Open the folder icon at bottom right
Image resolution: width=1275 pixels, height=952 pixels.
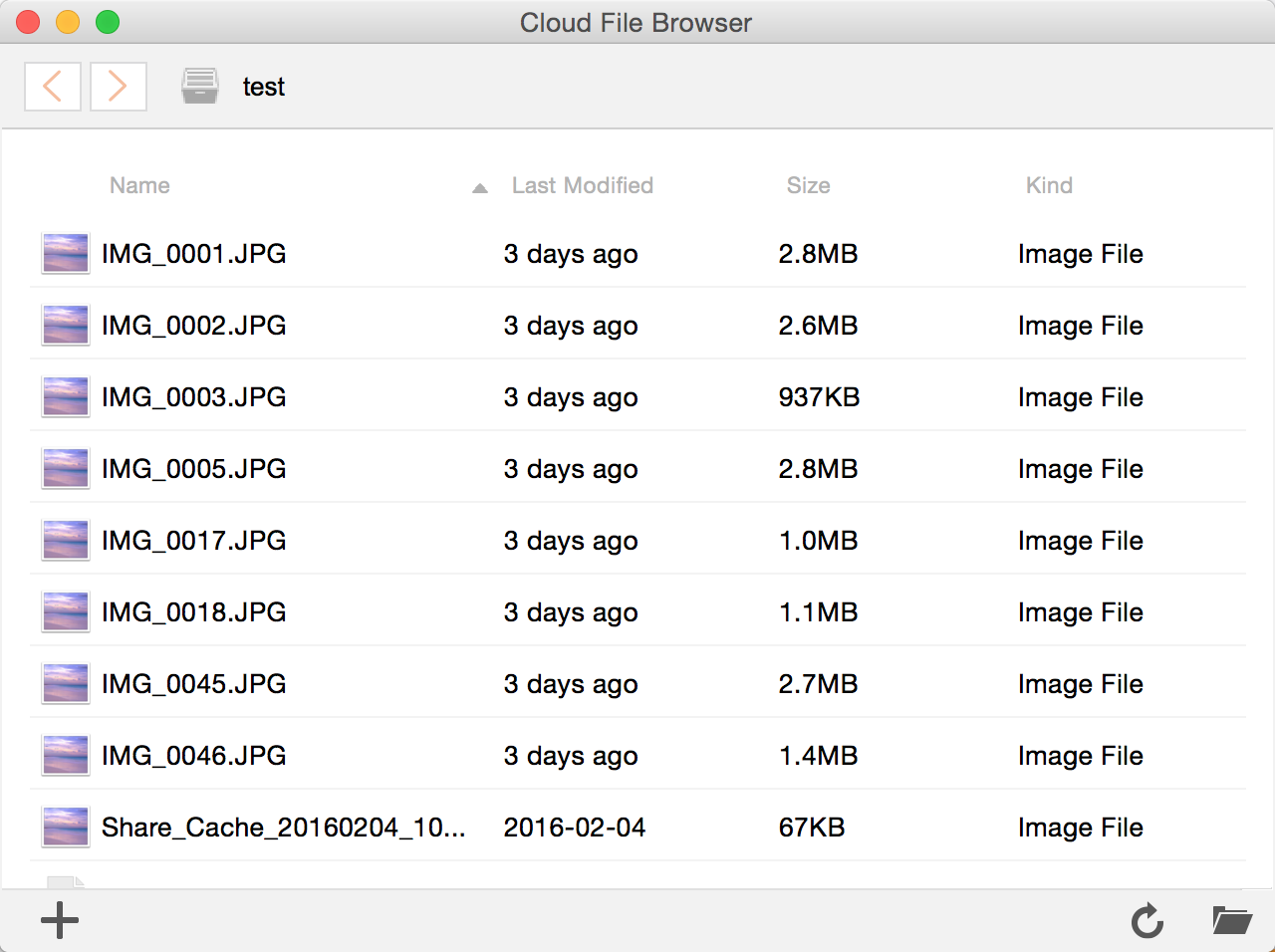click(1232, 920)
